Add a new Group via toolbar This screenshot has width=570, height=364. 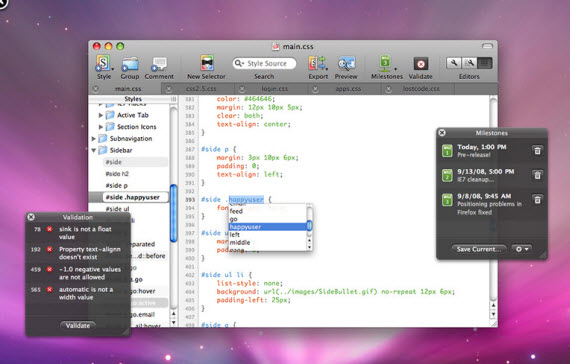pos(130,64)
